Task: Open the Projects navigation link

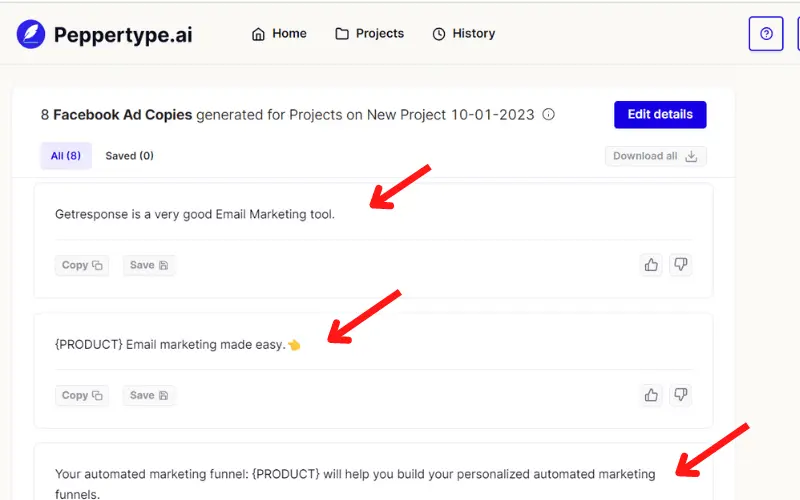Action: pyautogui.click(x=369, y=34)
